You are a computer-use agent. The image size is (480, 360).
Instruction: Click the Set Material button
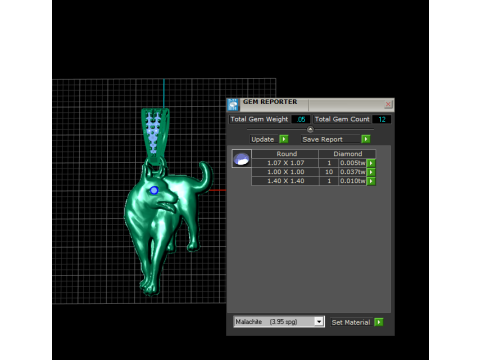click(x=351, y=322)
